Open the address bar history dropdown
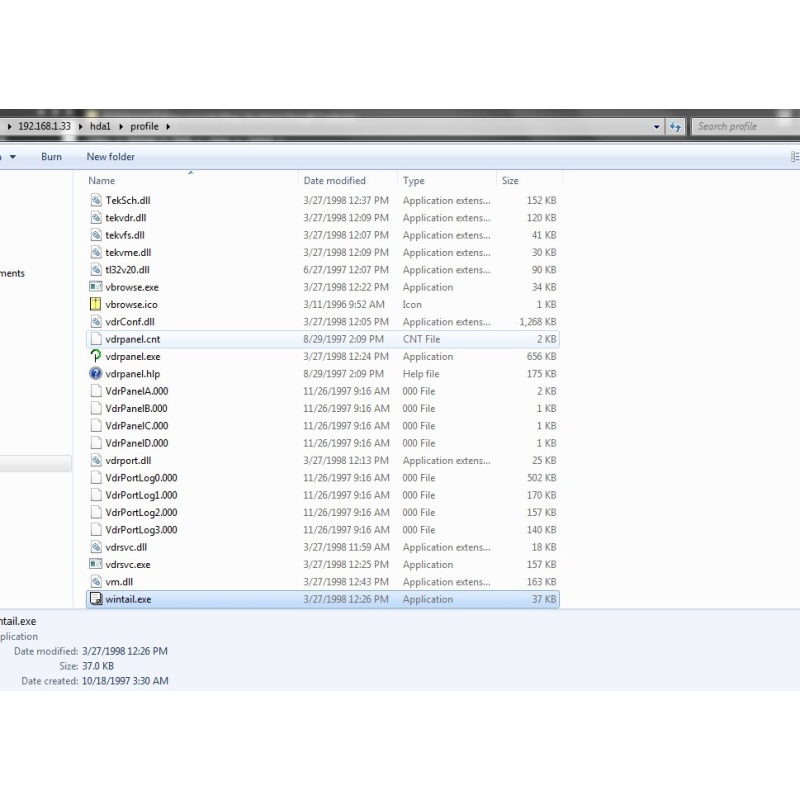 pyautogui.click(x=657, y=127)
